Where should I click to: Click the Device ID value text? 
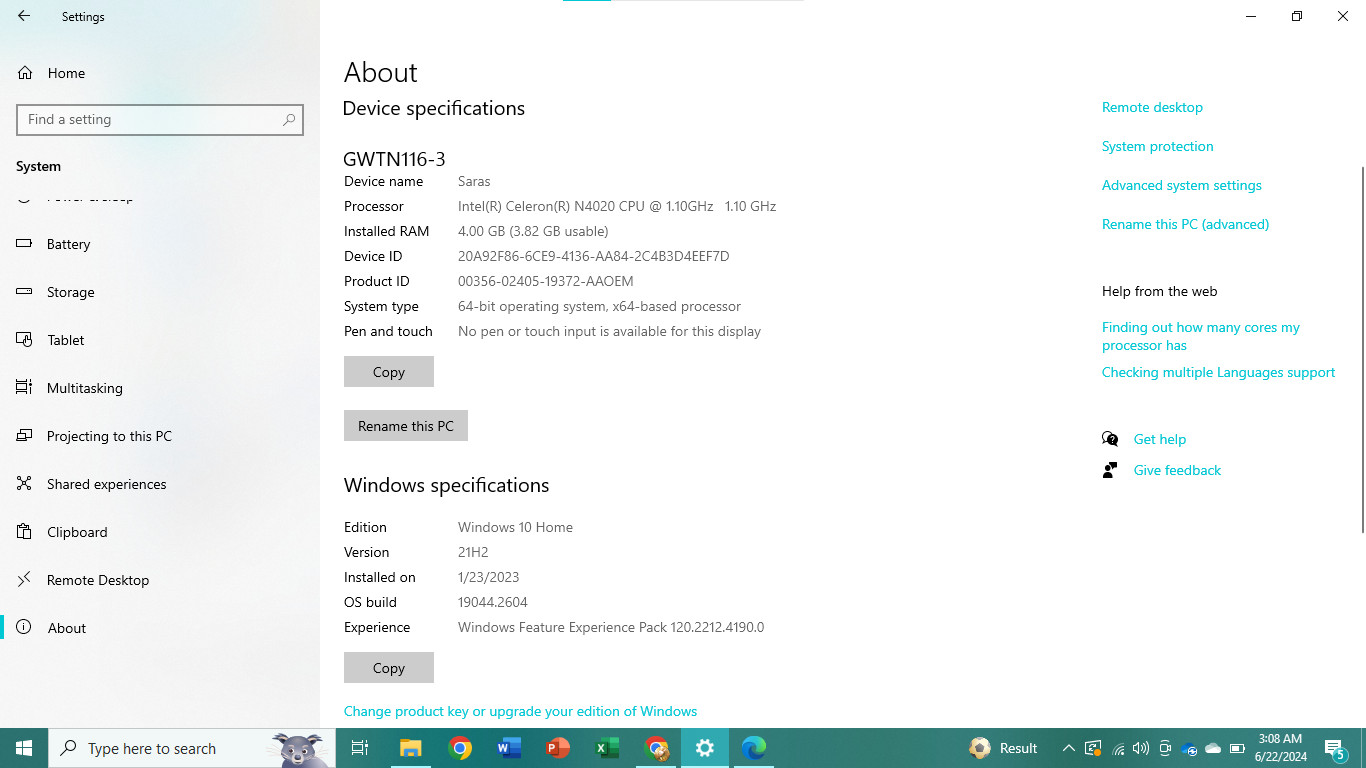click(593, 256)
